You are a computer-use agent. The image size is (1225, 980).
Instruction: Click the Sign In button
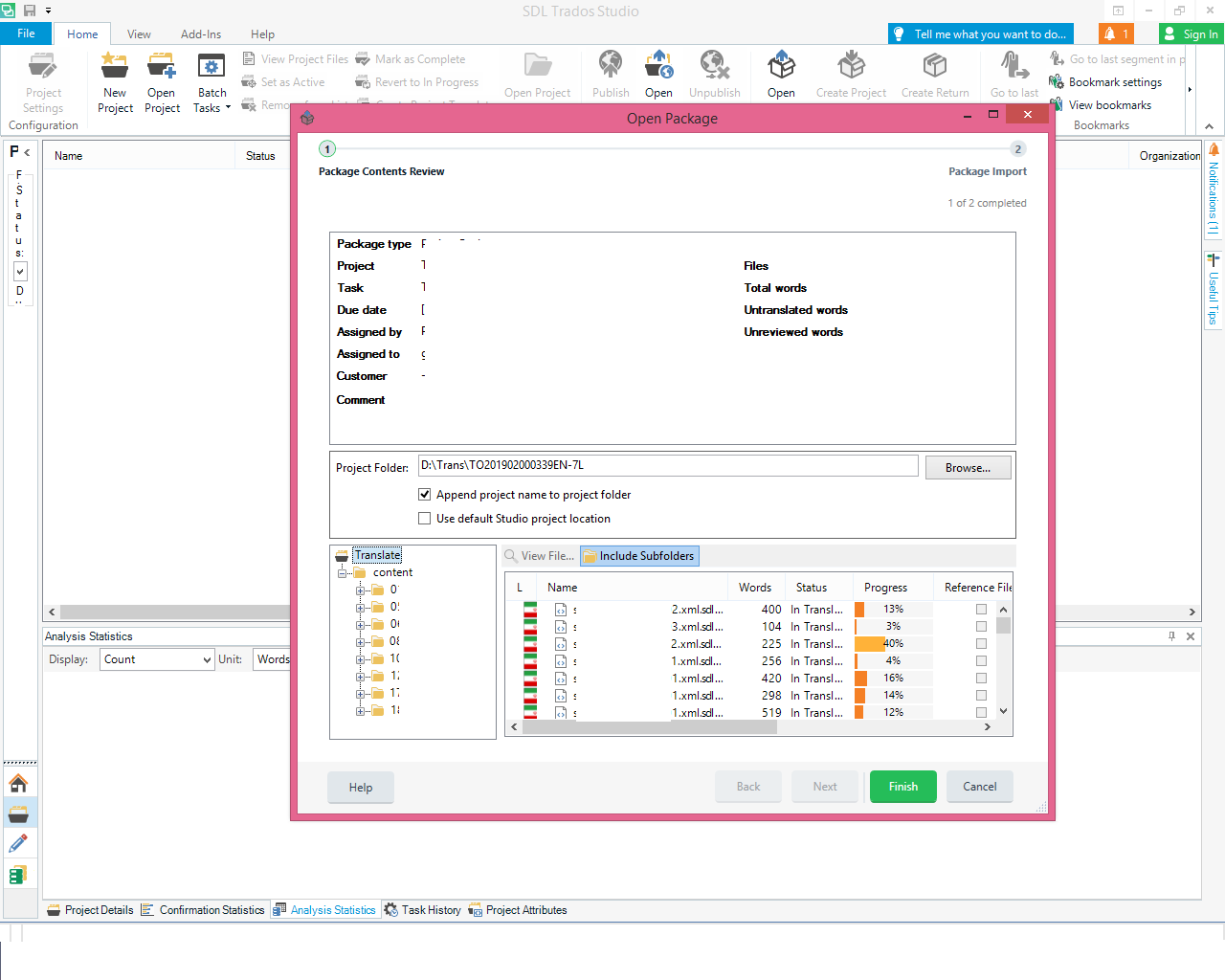pyautogui.click(x=1192, y=33)
